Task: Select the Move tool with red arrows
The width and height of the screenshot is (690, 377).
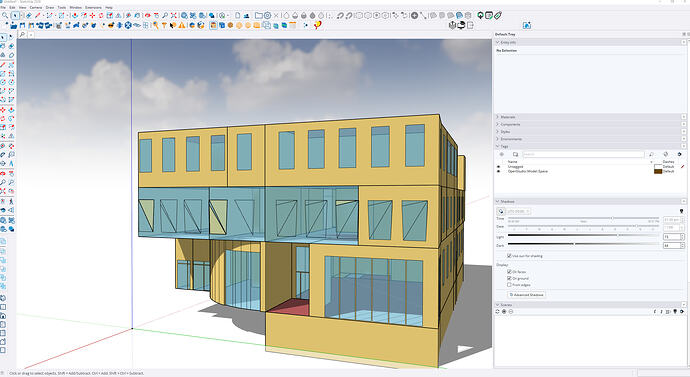Action: (x=92, y=15)
